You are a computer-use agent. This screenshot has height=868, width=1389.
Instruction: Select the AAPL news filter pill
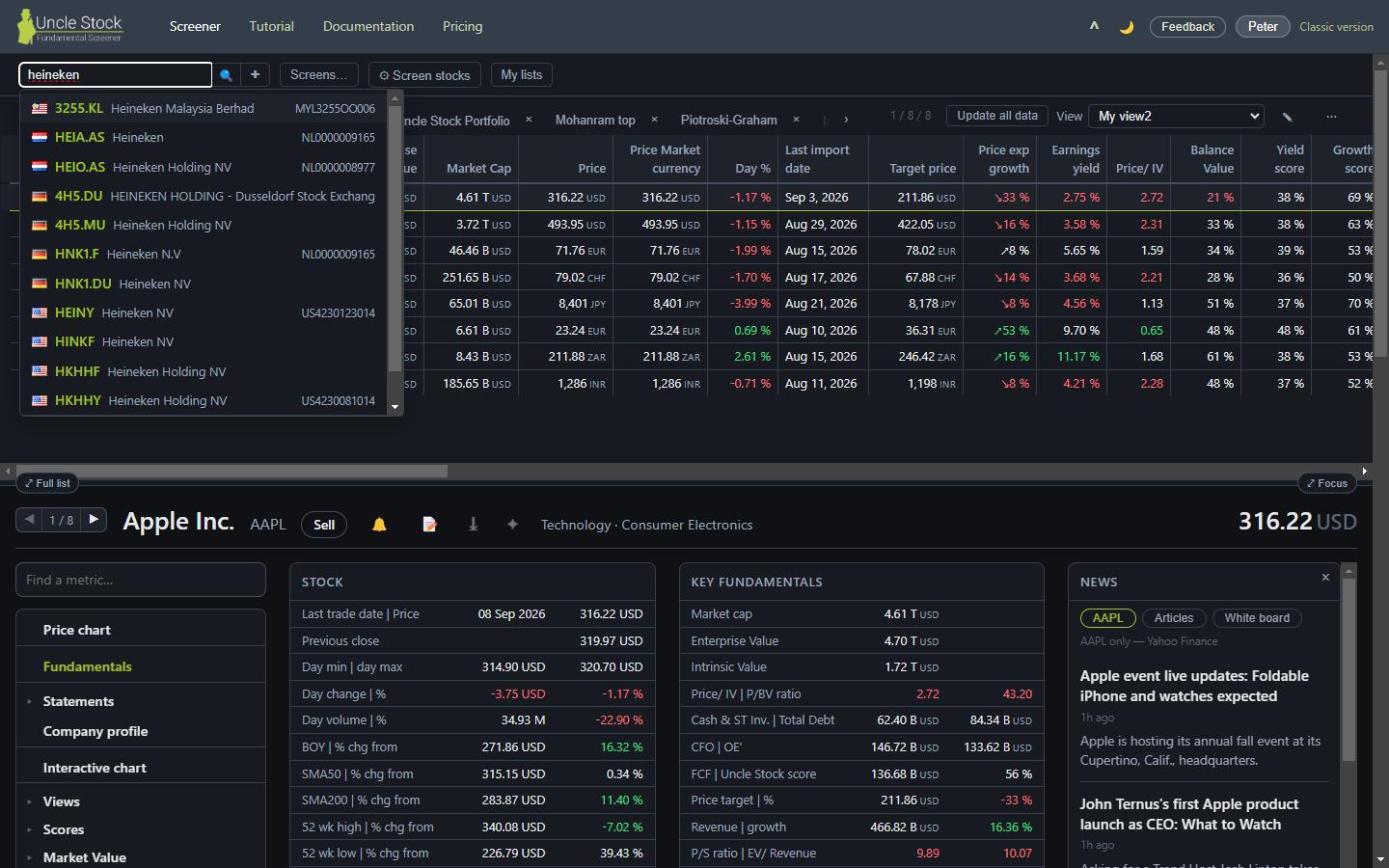pyautogui.click(x=1107, y=618)
